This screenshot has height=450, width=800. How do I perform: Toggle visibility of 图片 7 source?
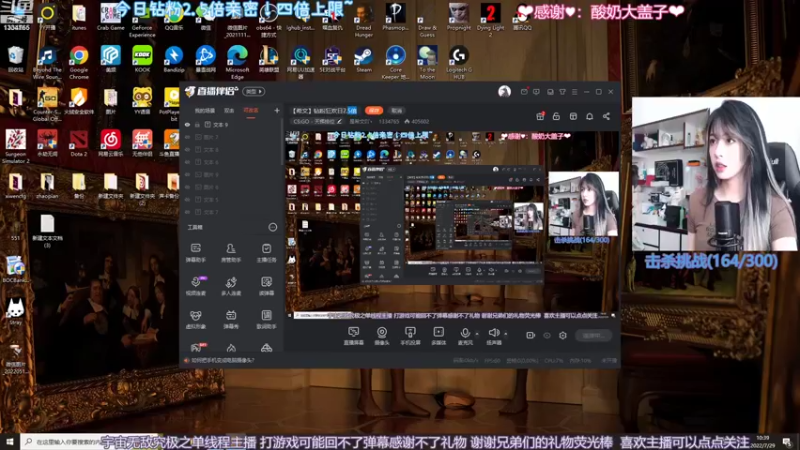pos(187,137)
